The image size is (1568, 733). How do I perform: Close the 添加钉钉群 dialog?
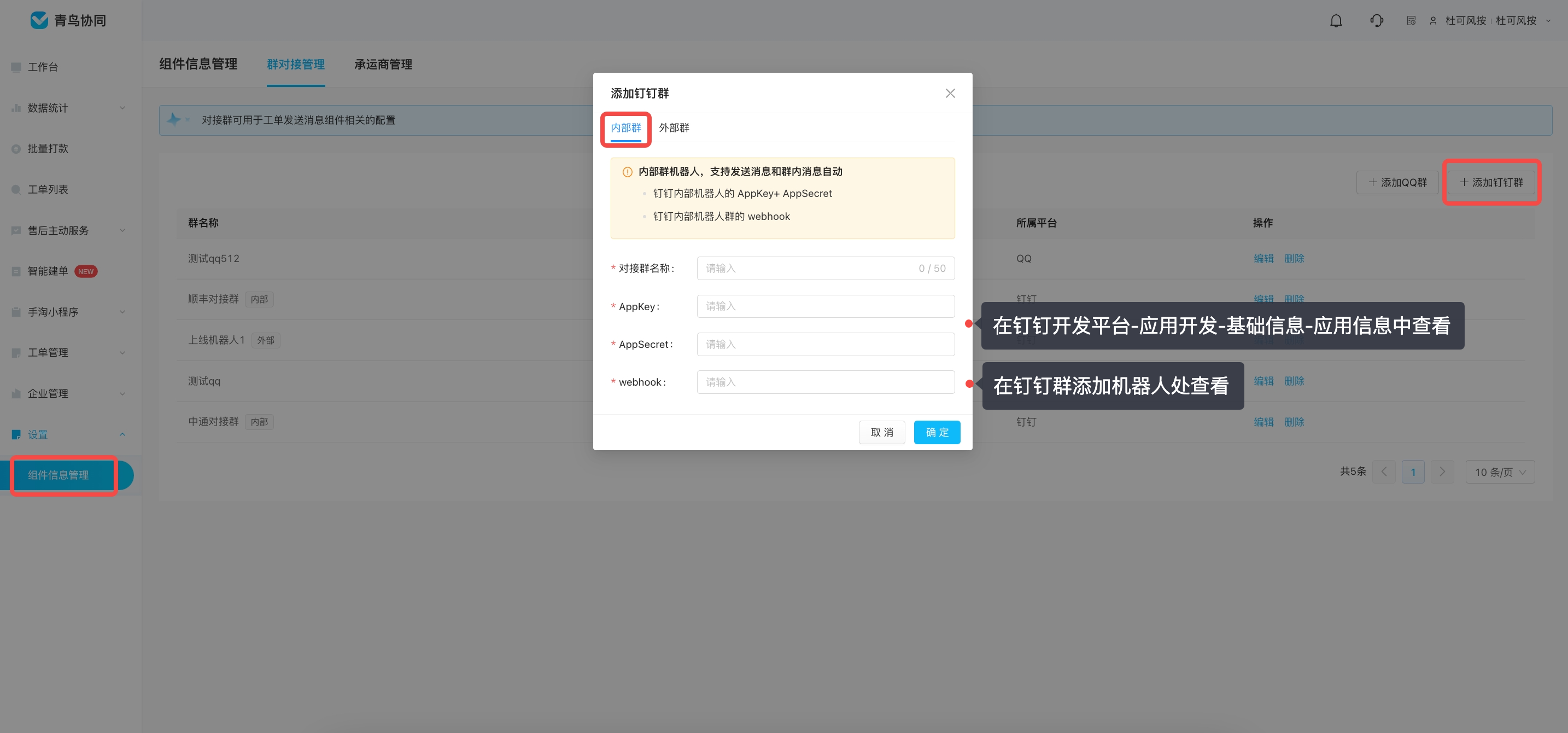click(950, 93)
